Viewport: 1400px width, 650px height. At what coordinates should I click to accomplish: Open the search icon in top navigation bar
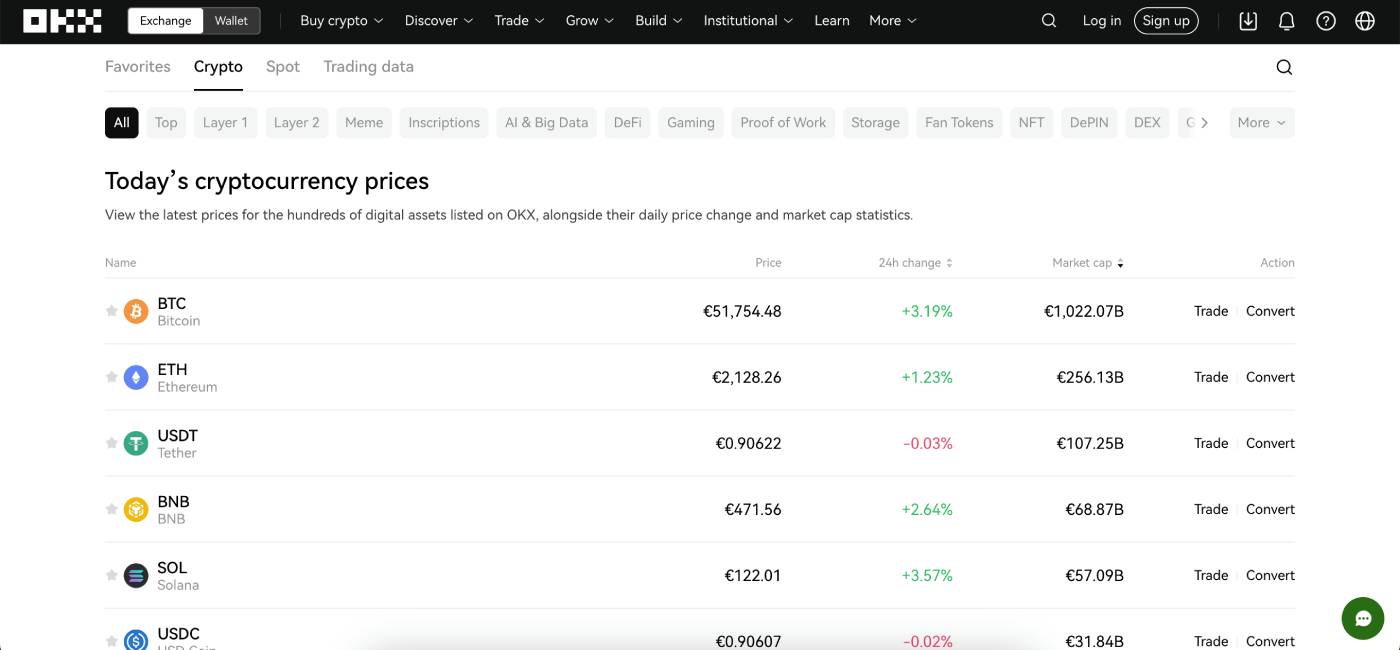point(1049,21)
